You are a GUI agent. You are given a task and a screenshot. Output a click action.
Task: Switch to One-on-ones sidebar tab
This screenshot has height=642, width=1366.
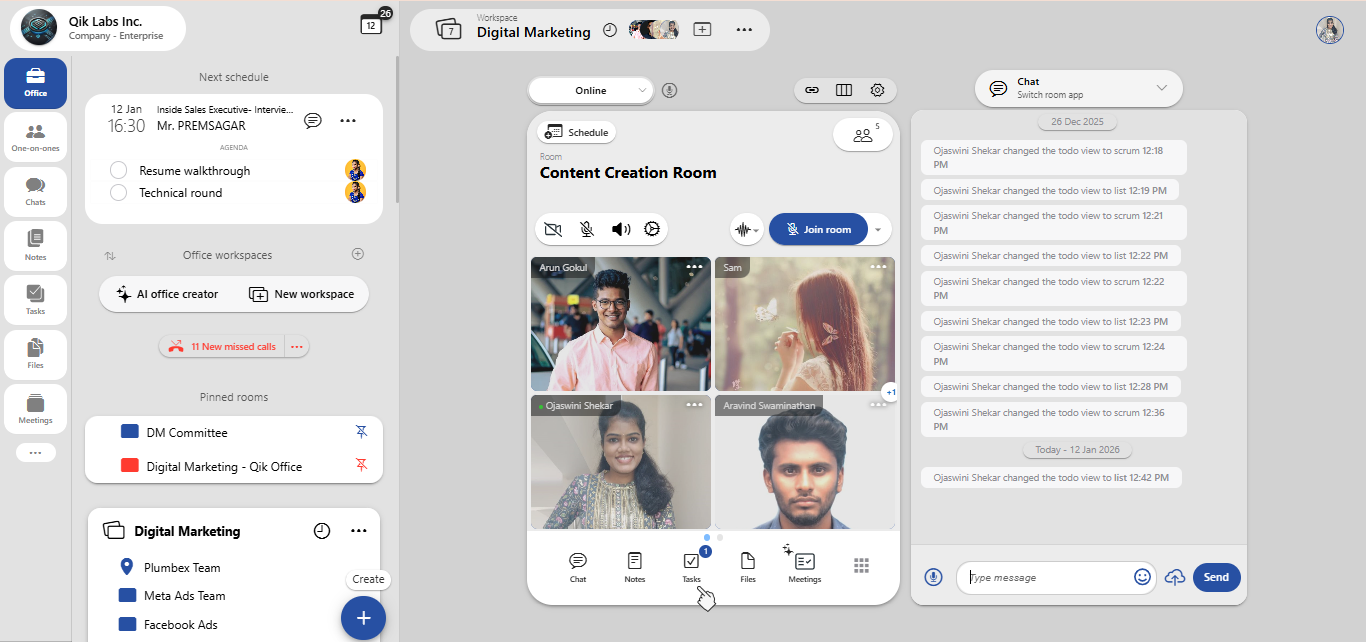(35, 137)
